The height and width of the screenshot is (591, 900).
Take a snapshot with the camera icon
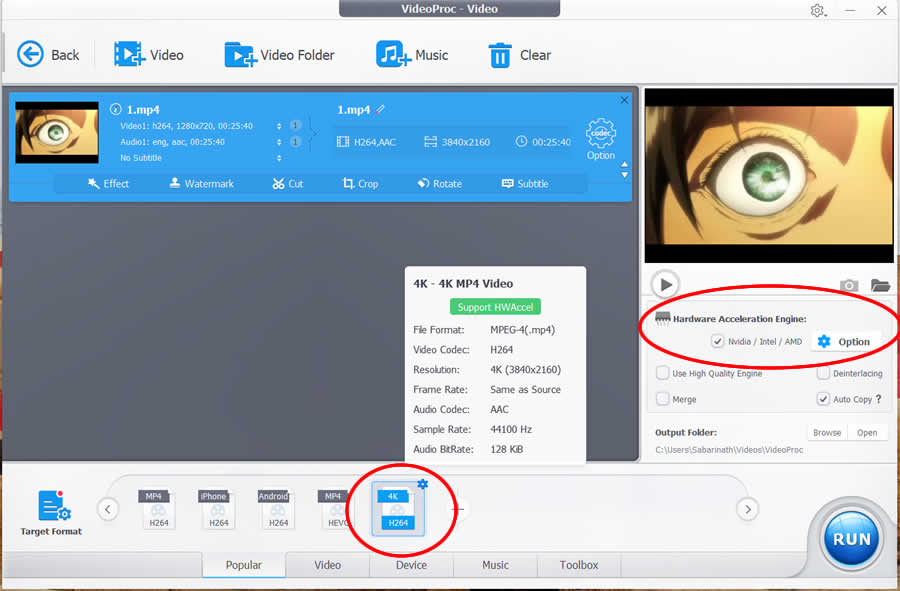(849, 285)
